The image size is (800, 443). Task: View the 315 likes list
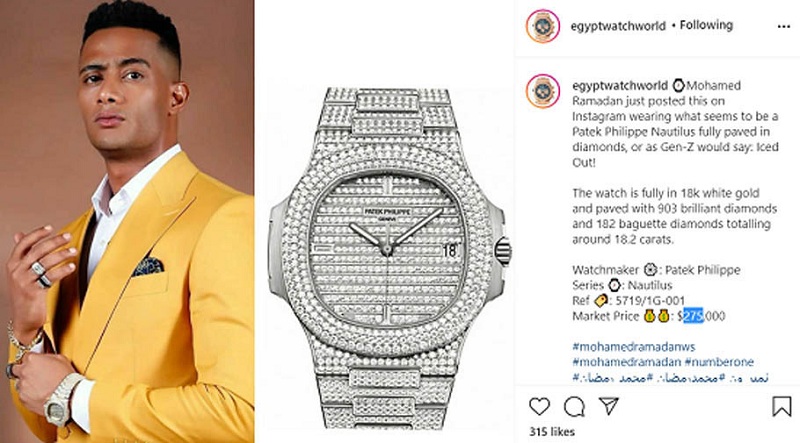coord(552,432)
